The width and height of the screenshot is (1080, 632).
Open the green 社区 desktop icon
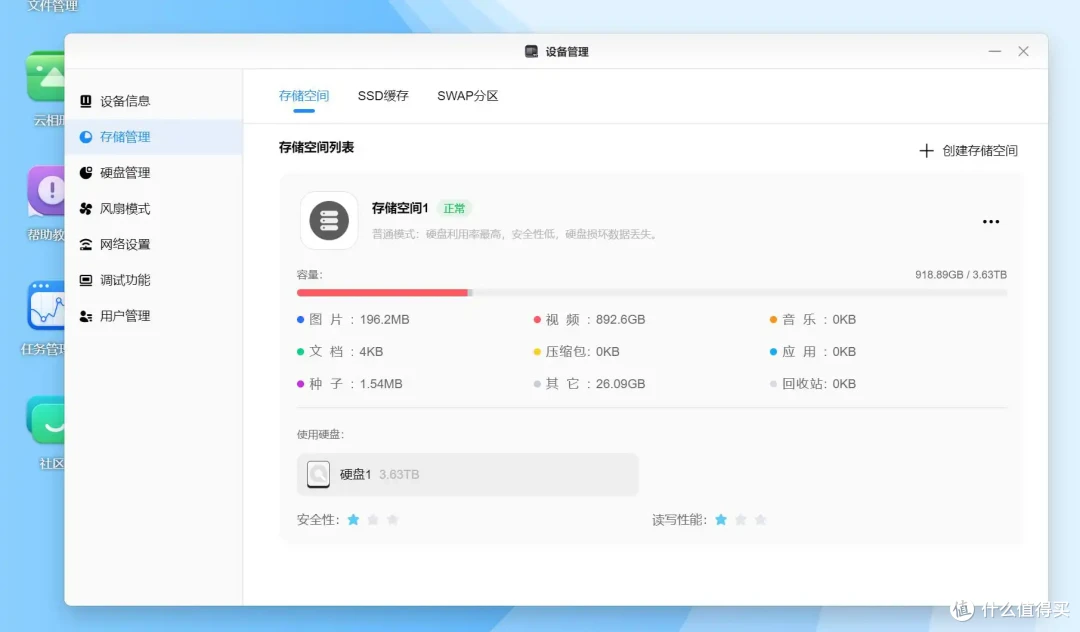[46, 420]
